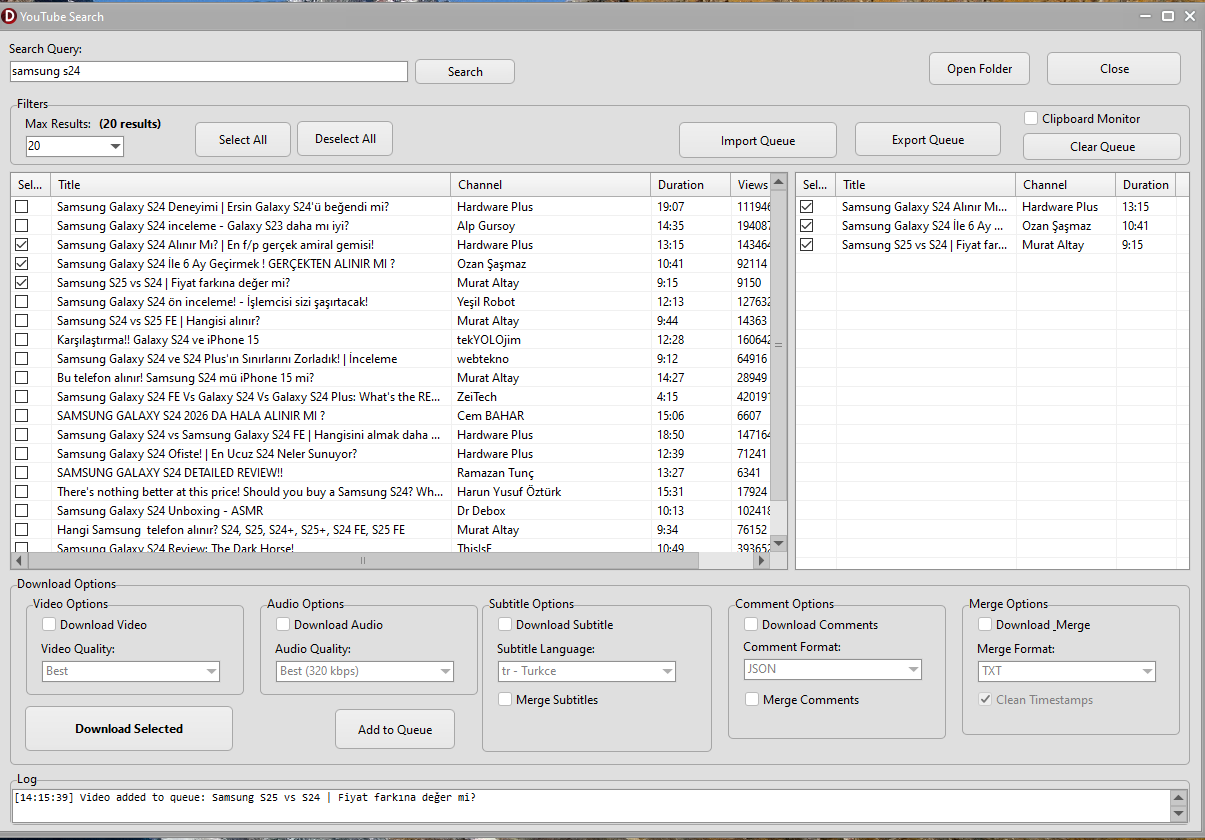Click the app logo icon in the title bar
The height and width of the screenshot is (840, 1205).
tap(10, 16)
